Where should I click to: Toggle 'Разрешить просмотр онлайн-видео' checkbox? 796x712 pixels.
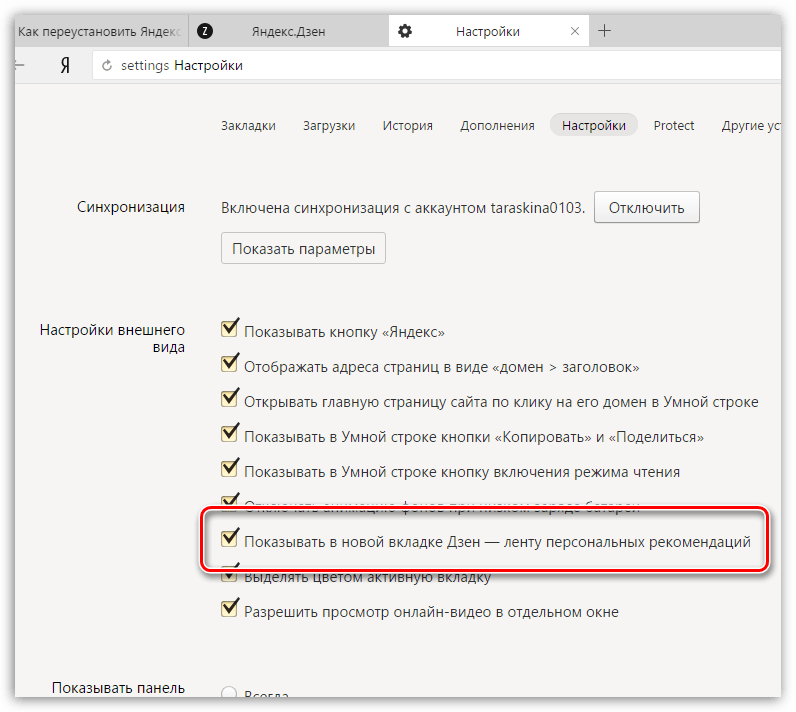coord(229,608)
